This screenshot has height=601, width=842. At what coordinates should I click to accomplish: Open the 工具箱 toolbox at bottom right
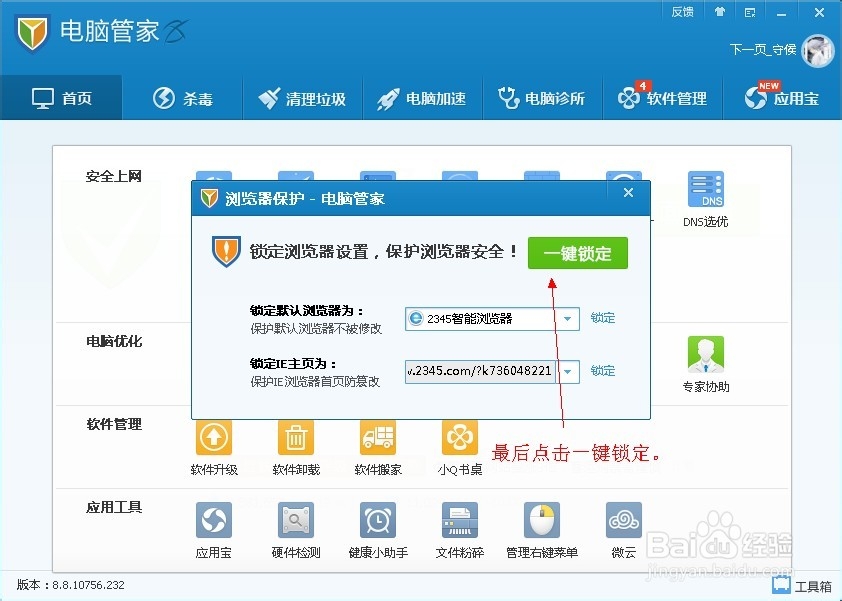(x=803, y=585)
